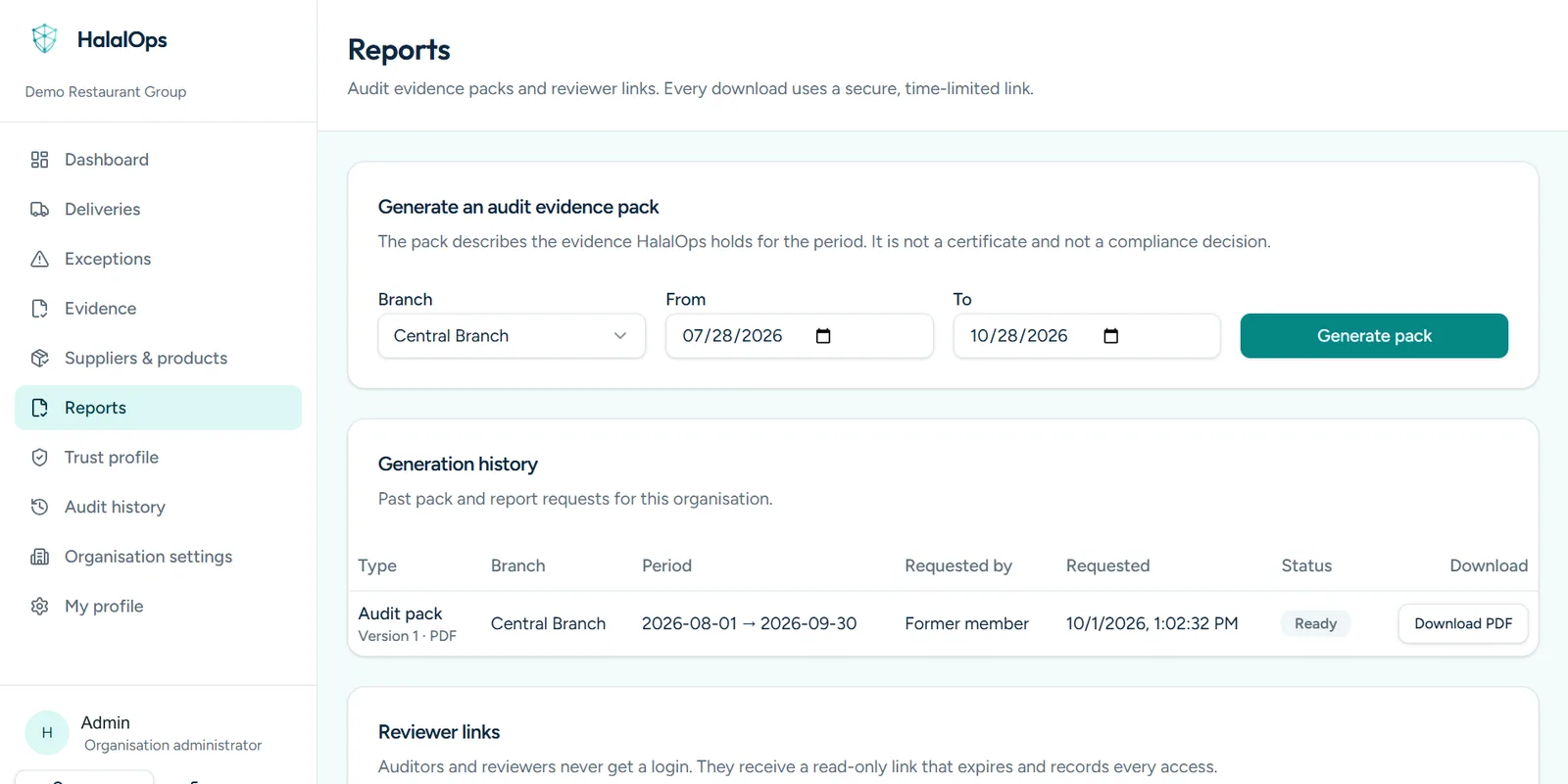Click the Status column header
This screenshot has height=784, width=1568.
[1306, 565]
